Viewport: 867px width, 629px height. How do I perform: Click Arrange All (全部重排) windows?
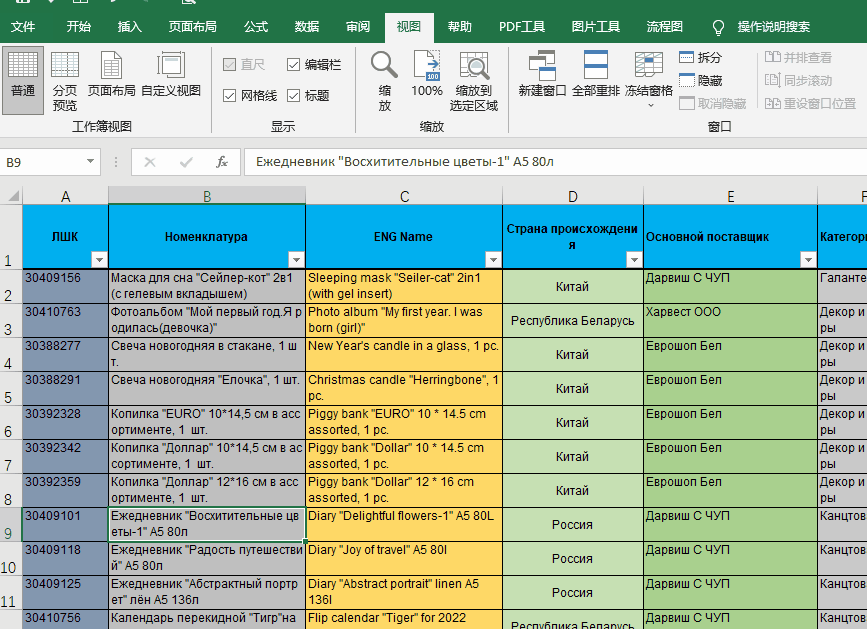pos(596,76)
